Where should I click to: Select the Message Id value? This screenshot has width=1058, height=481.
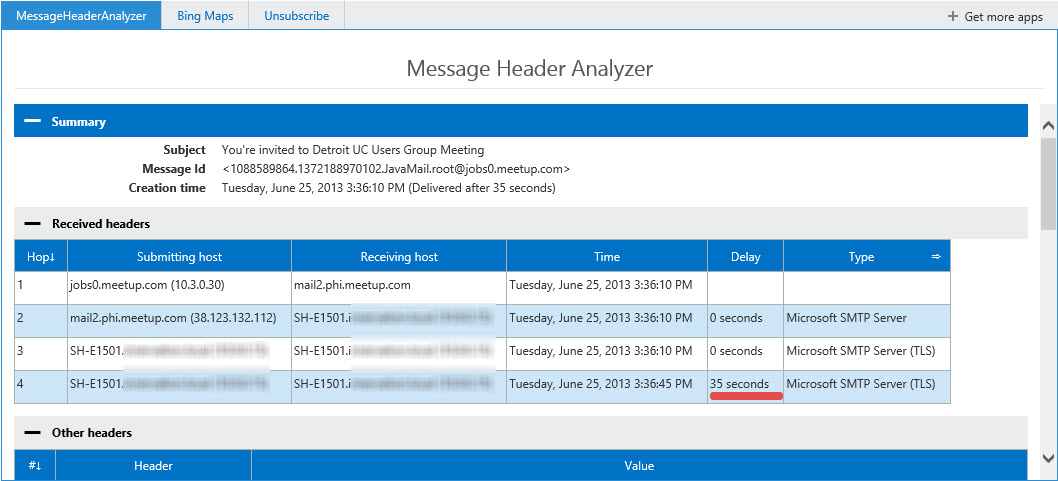[x=396, y=169]
